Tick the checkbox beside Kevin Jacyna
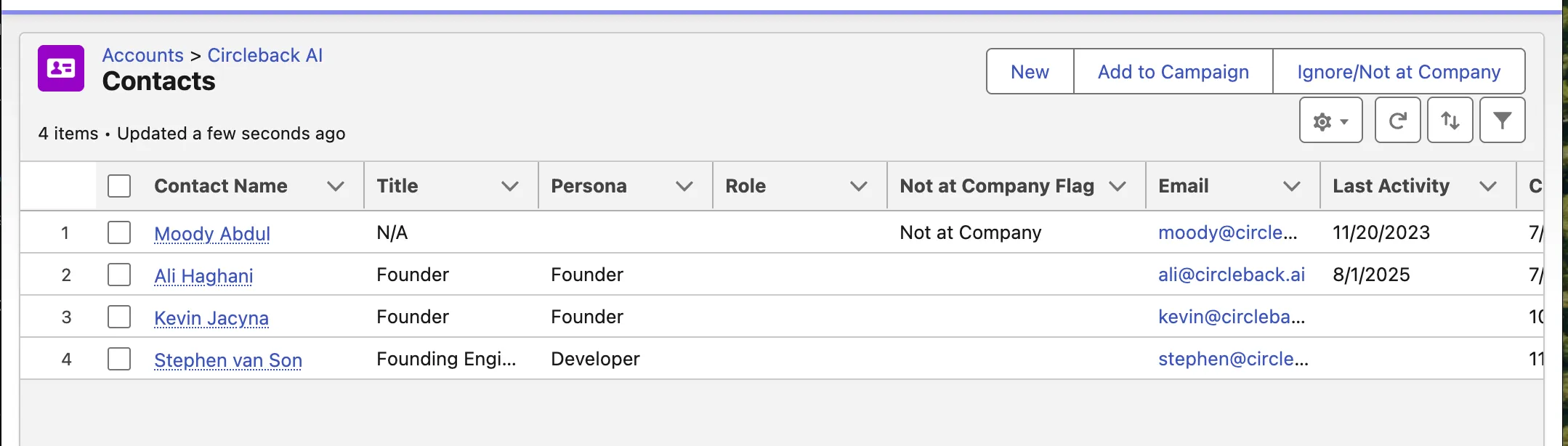The height and width of the screenshot is (446, 1568). point(119,317)
